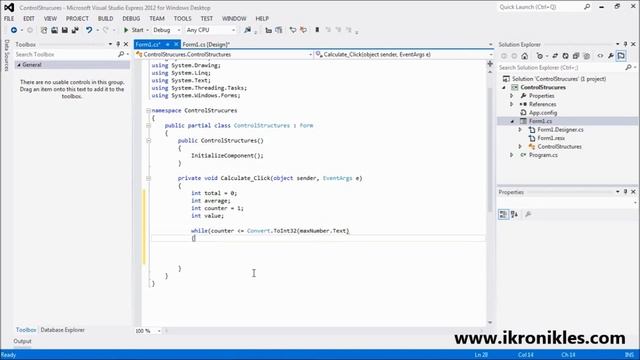Viewport: 640px width, 360px height.
Task: Click the Alphabetical sort icon in Properties panel
Action: pyautogui.click(x=514, y=214)
